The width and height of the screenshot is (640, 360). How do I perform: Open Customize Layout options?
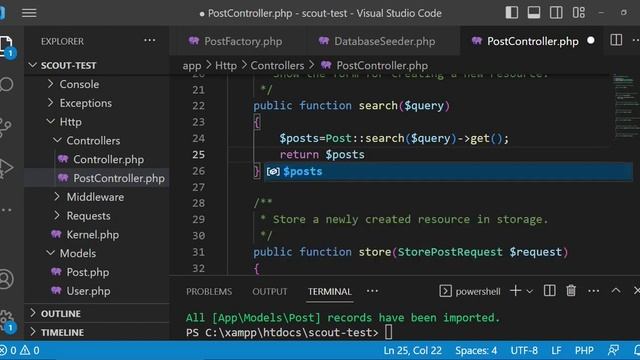point(578,13)
